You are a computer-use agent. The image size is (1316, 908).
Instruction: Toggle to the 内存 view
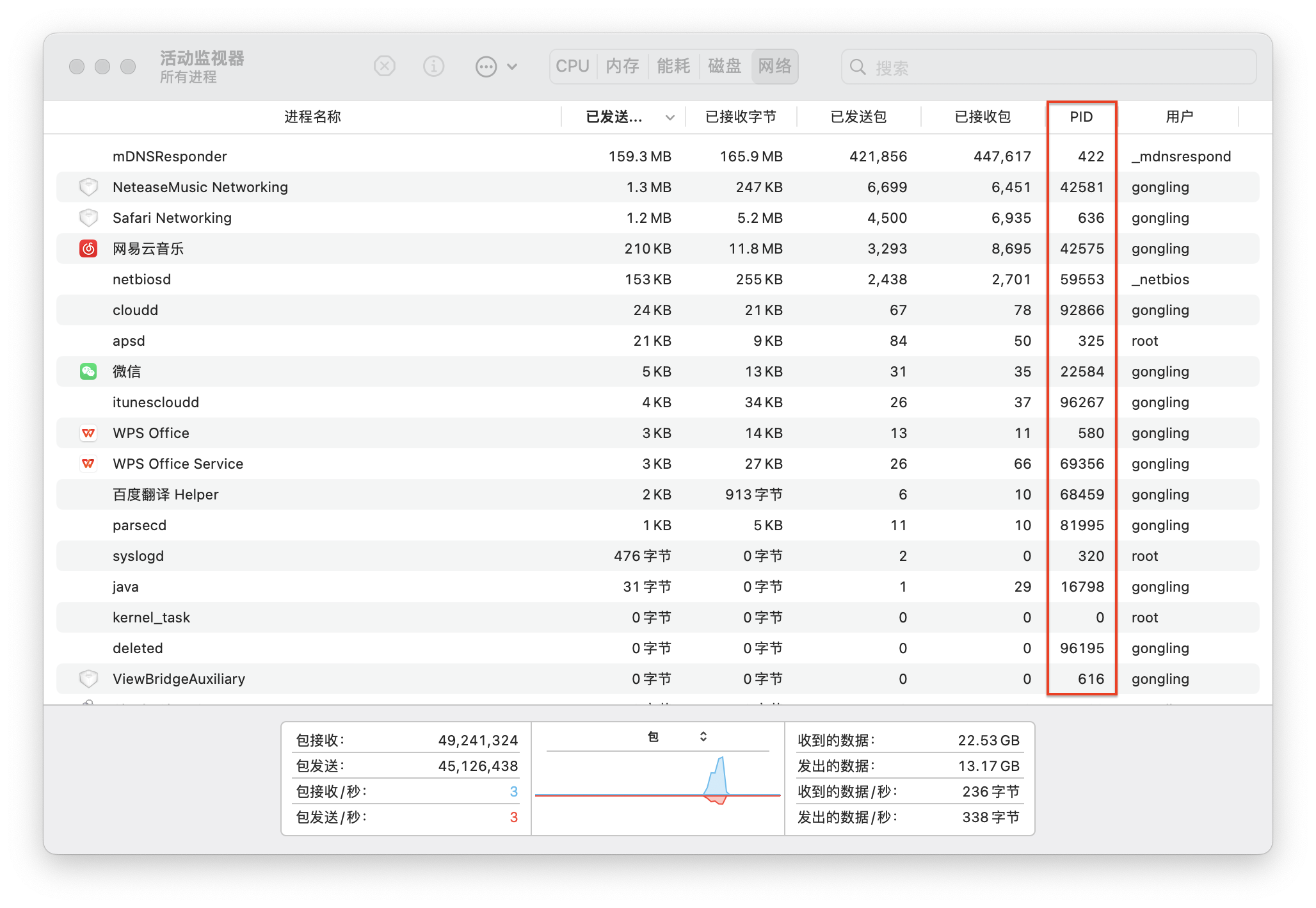pos(622,66)
